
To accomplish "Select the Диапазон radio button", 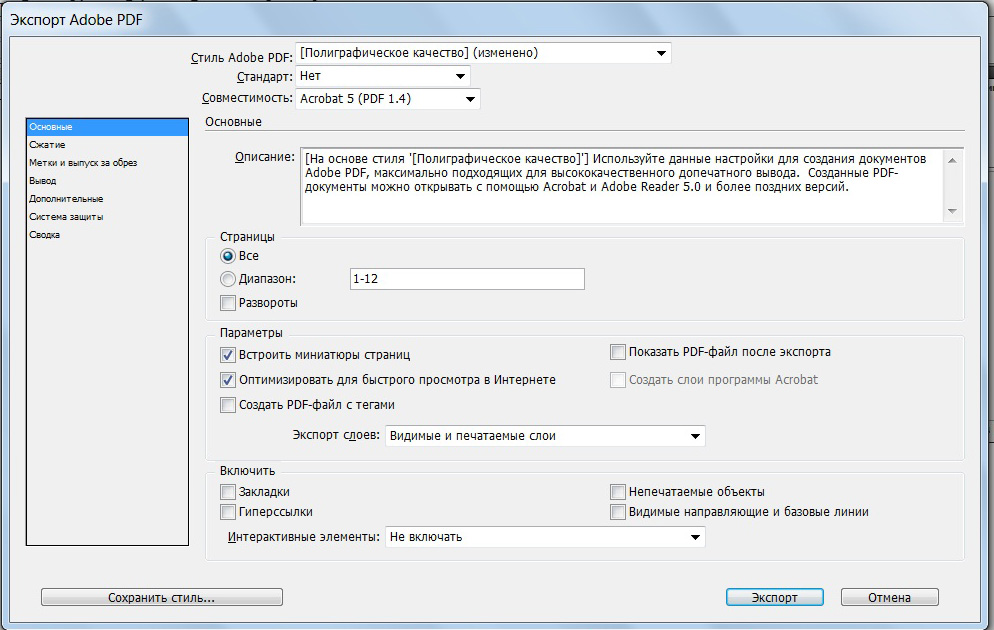I will click(x=228, y=279).
